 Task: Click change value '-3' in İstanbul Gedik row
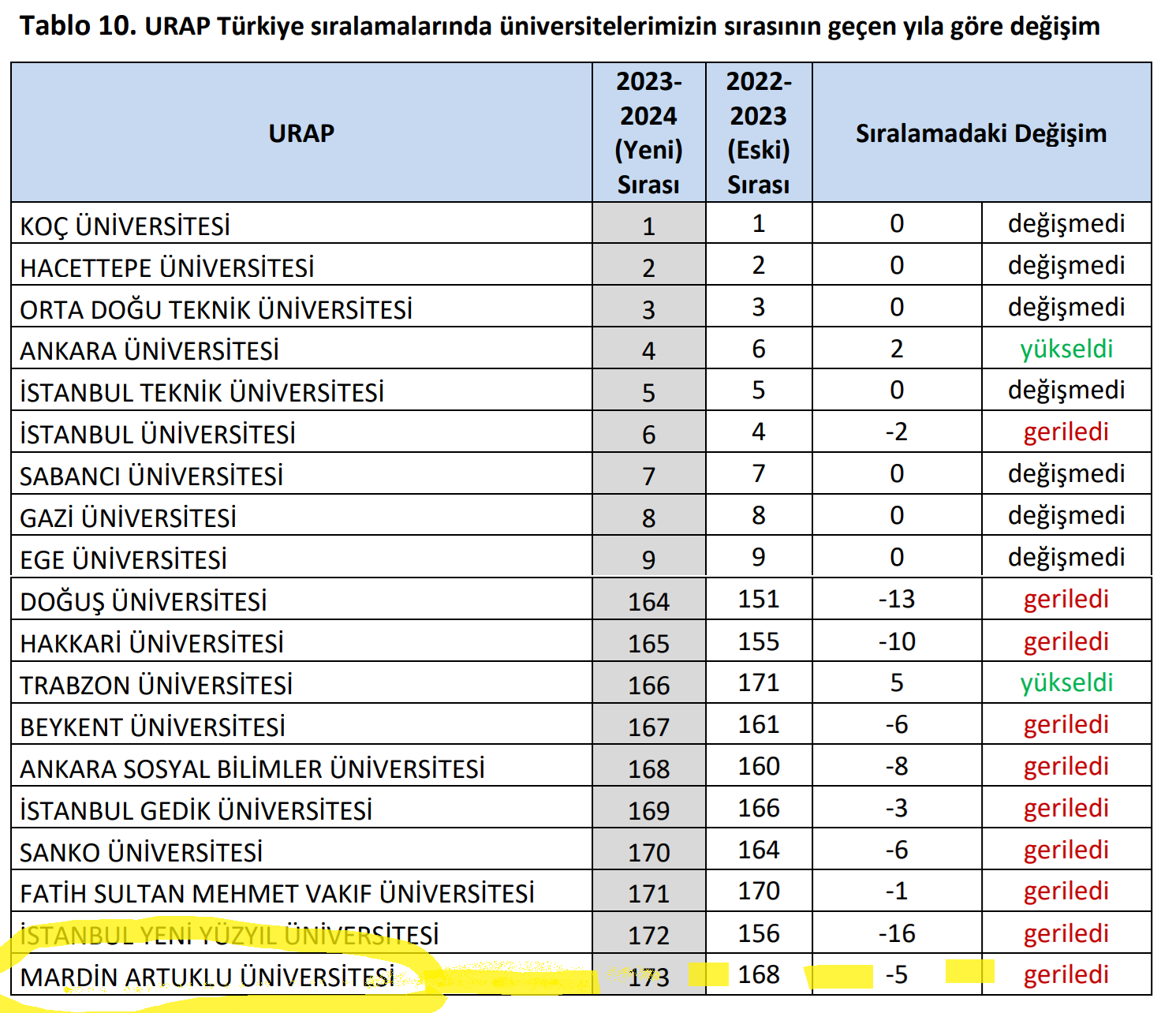tap(897, 808)
